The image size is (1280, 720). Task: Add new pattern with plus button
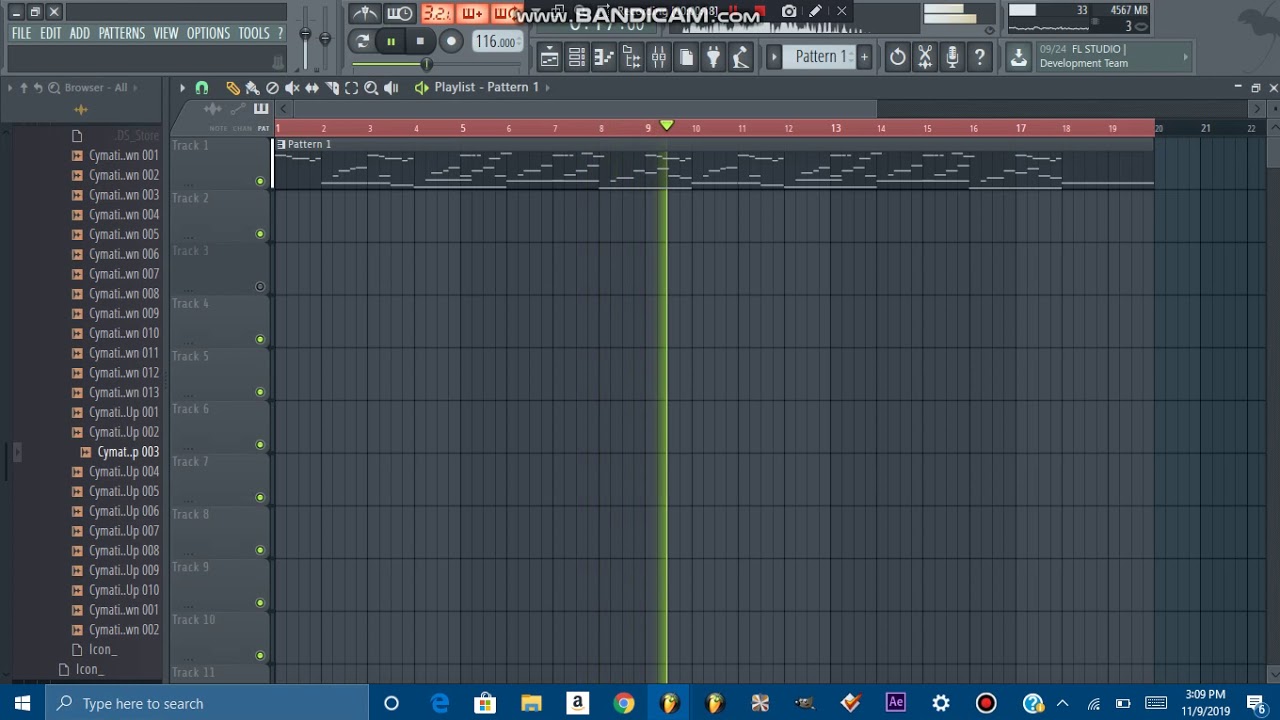[864, 57]
